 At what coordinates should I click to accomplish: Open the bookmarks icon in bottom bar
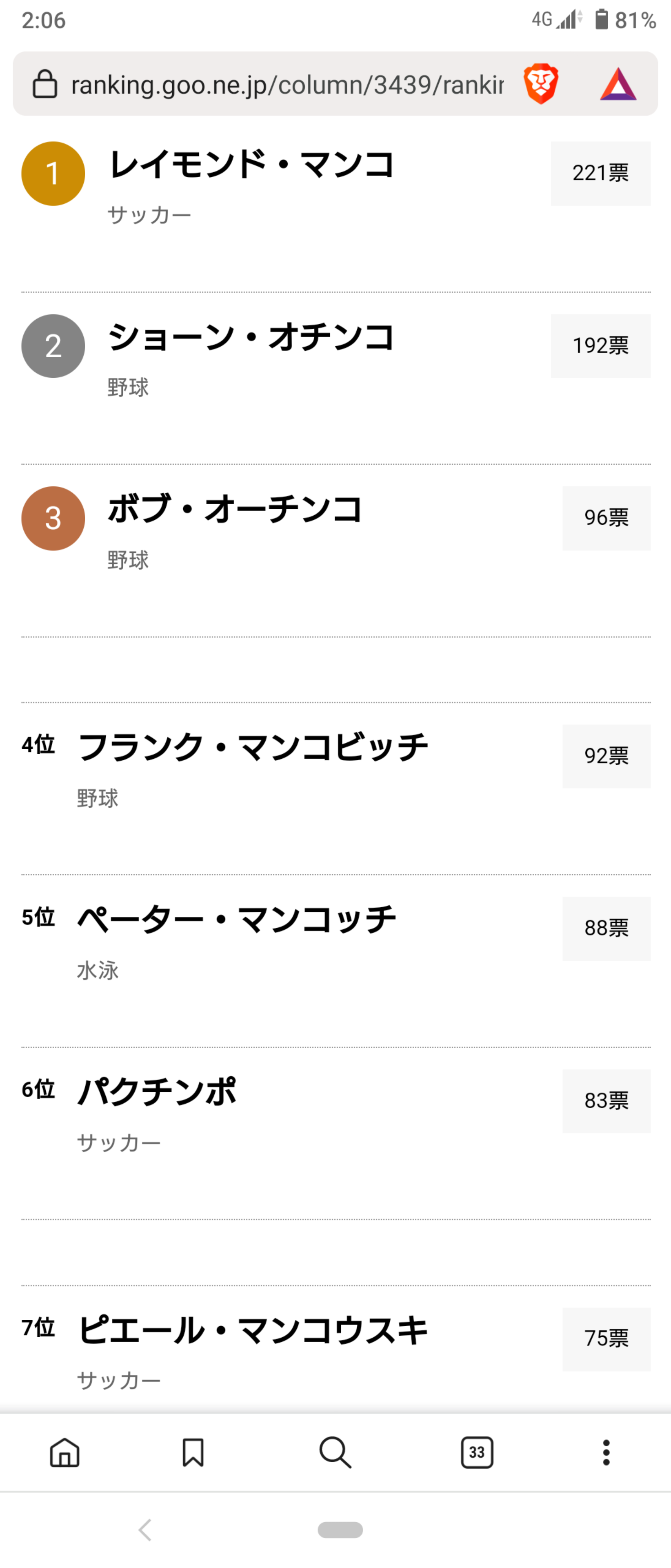pos(193,1453)
